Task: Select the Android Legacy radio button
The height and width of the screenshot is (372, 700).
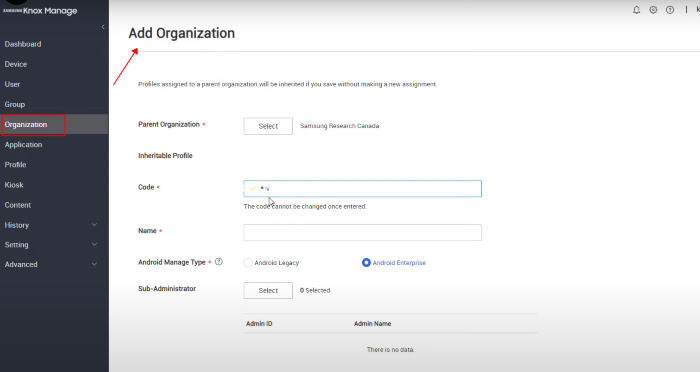Action: pos(248,263)
